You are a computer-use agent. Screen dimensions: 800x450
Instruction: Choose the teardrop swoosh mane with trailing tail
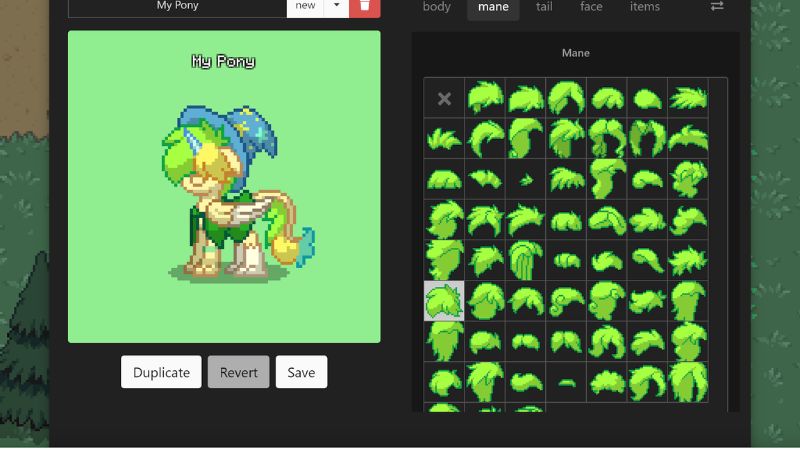click(x=647, y=260)
